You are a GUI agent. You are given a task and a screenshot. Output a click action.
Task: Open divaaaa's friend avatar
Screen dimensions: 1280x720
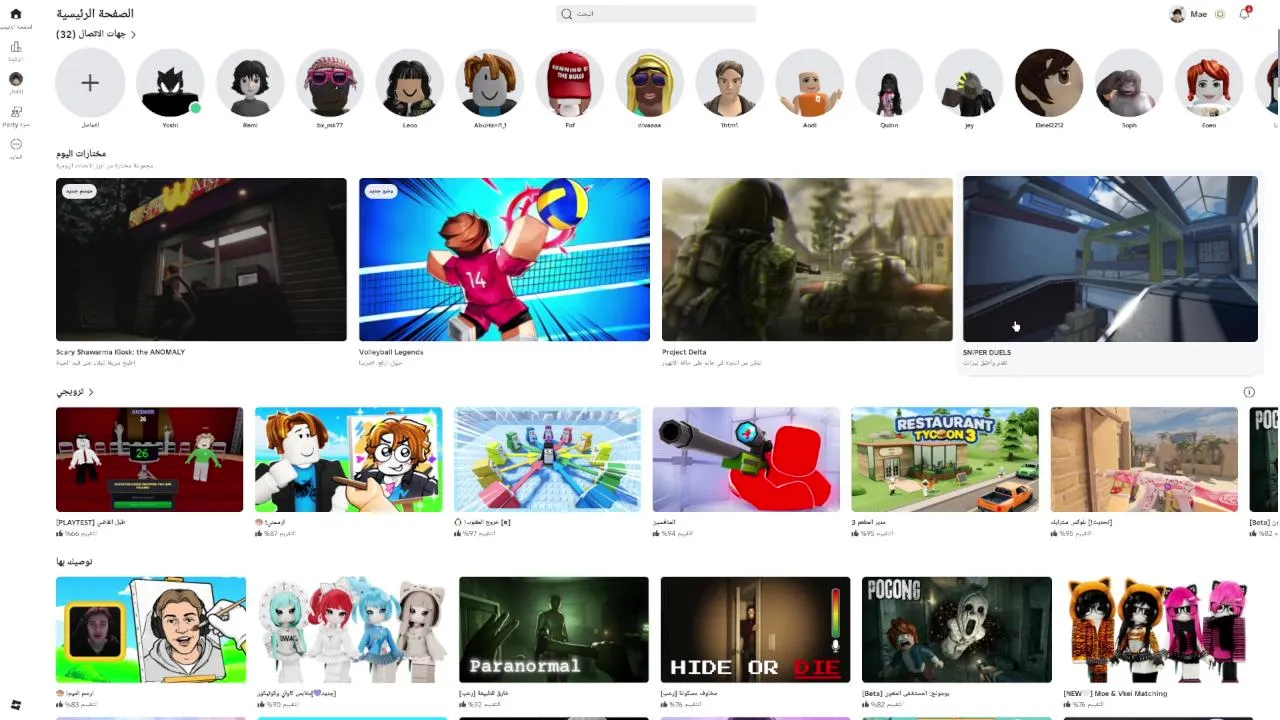click(650, 83)
